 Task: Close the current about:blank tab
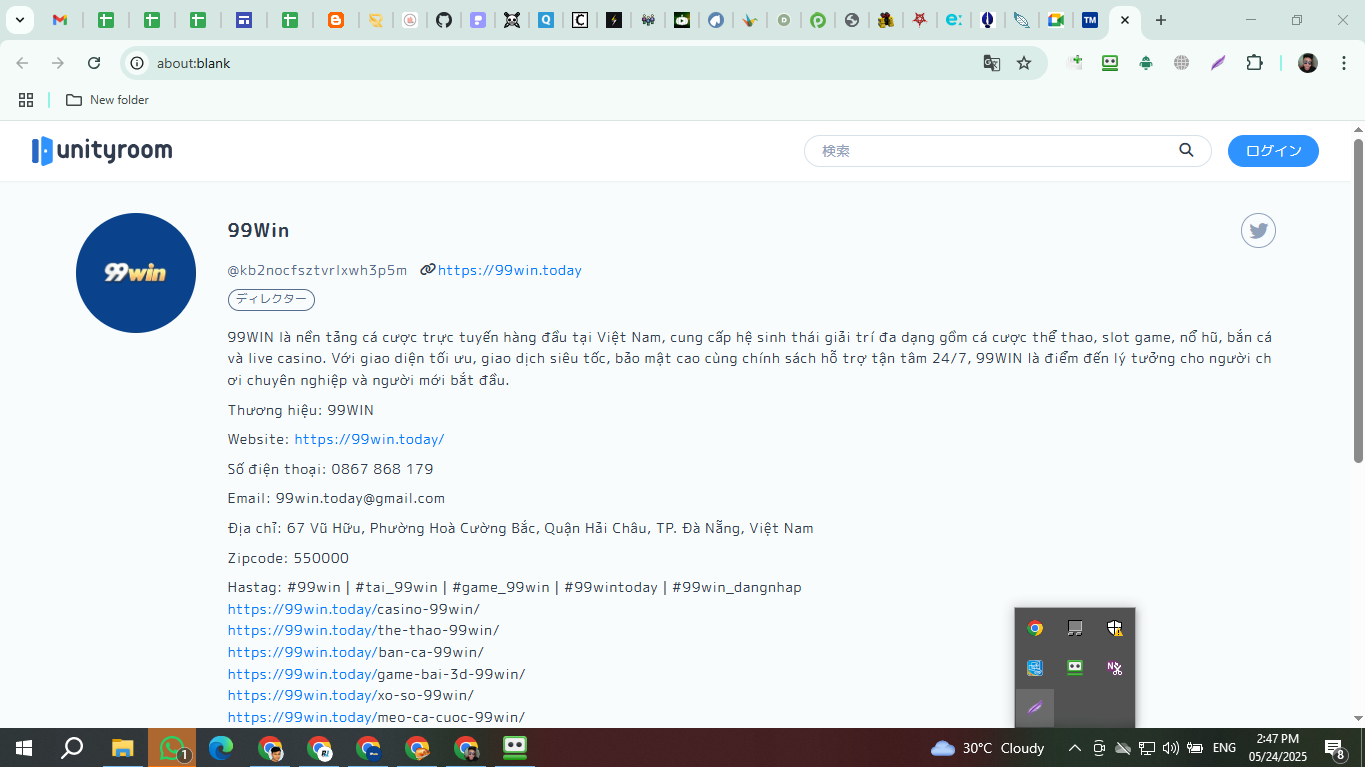click(x=1125, y=20)
